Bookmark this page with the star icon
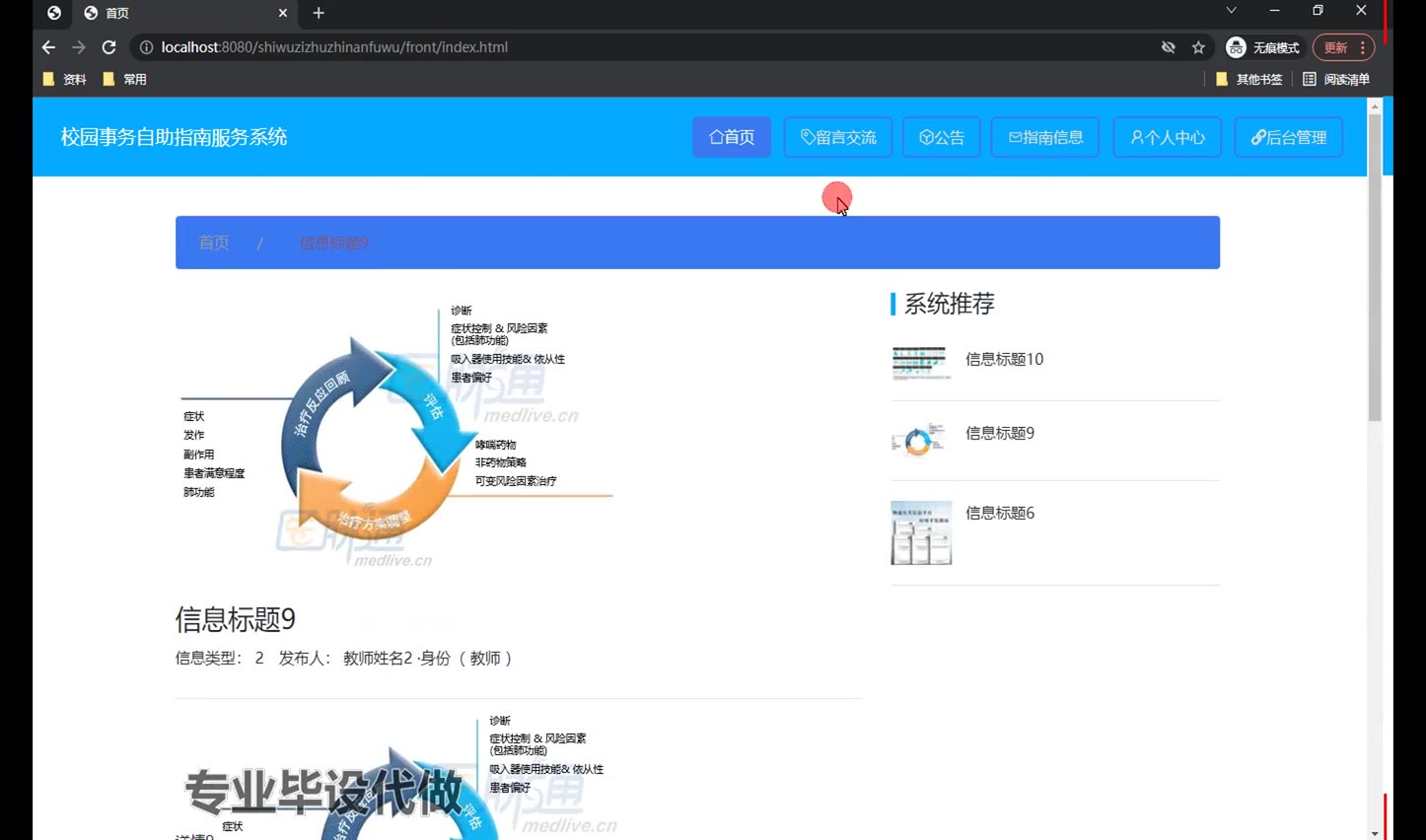The width and height of the screenshot is (1426, 840). pos(1198,47)
